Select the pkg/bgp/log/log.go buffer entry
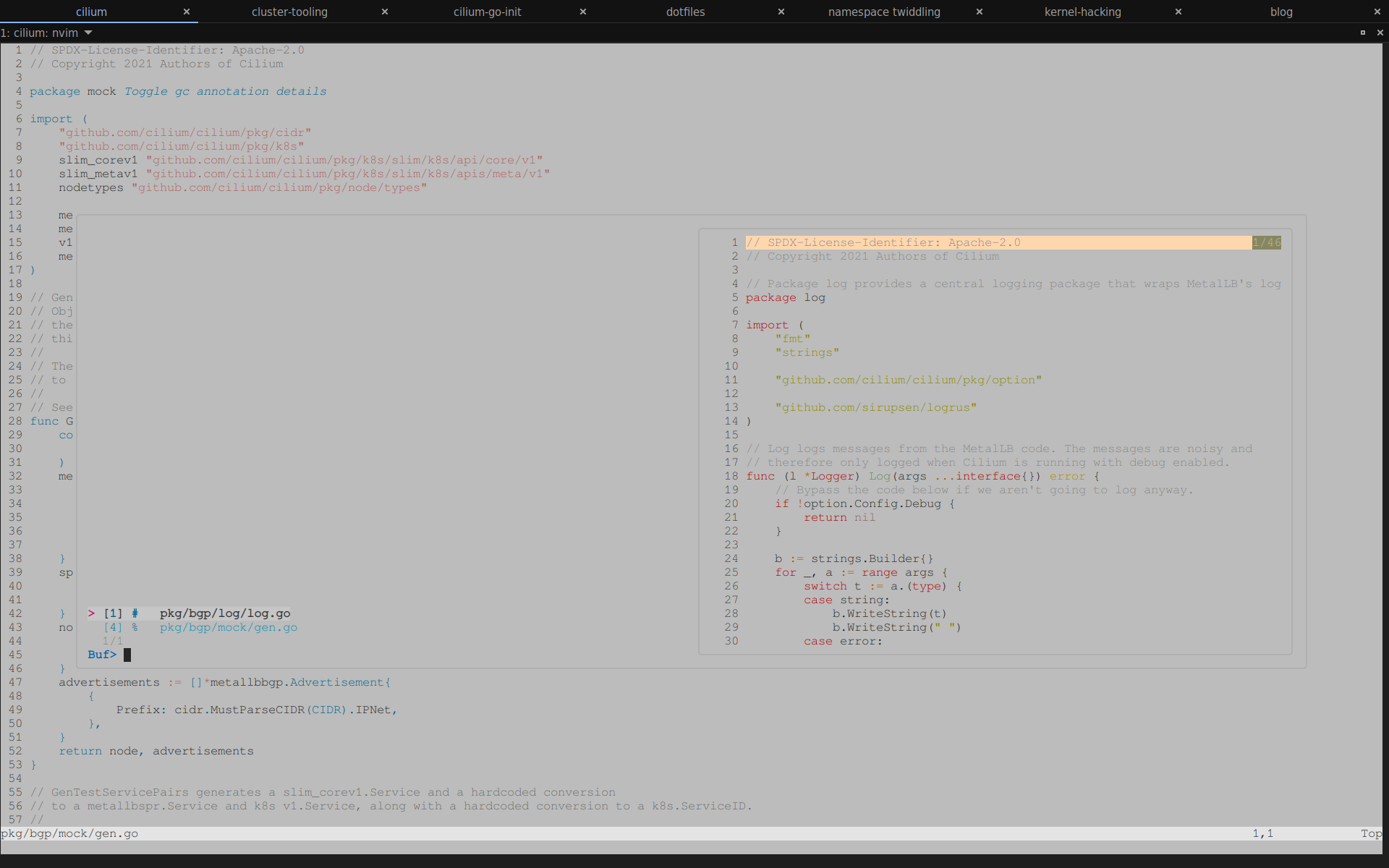This screenshot has height=868, width=1389. pos(225,613)
